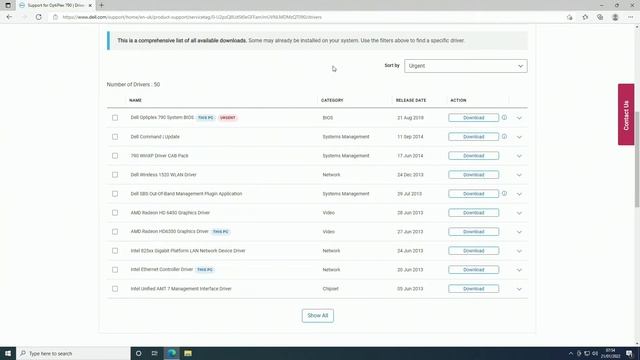Download Dell Wireless 1520 WLAN Driver
Viewport: 640px width, 360px height.
473,175
